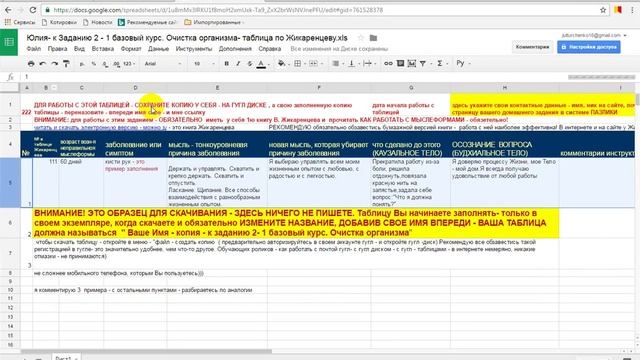The width and height of the screenshot is (640, 360).
Task: Open the Импортированные bookmarks folder
Action: [x=214, y=22]
